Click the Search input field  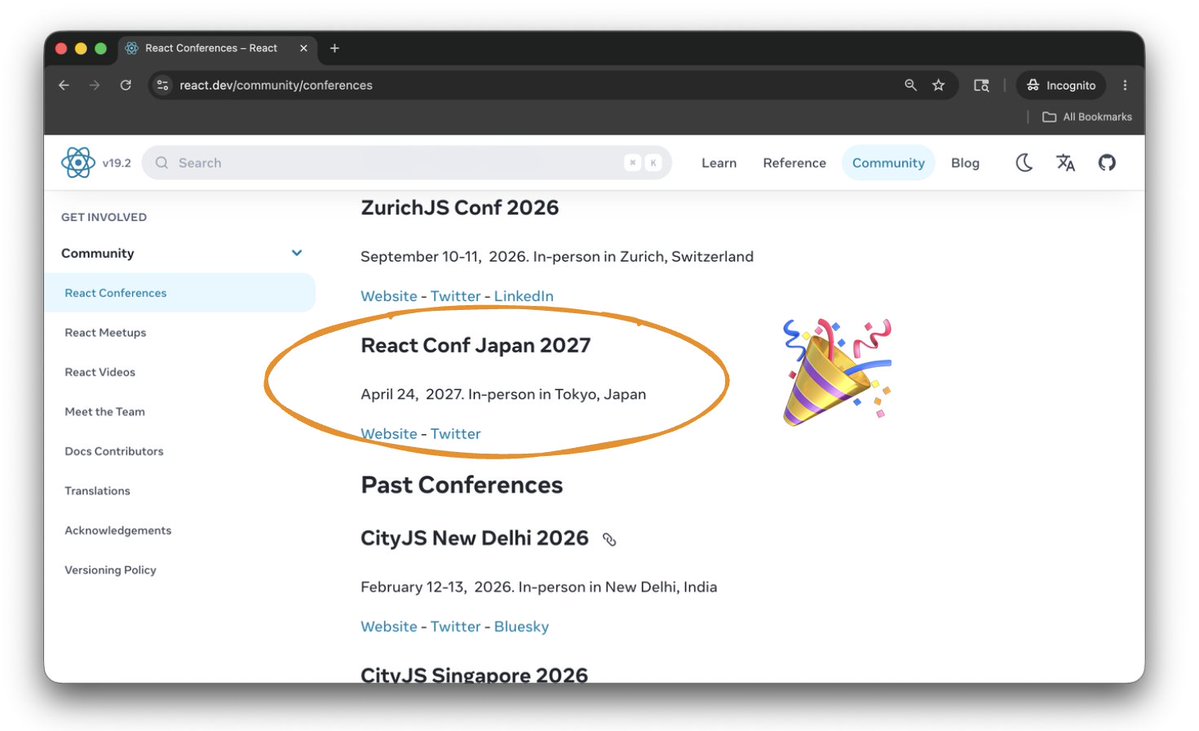(407, 162)
